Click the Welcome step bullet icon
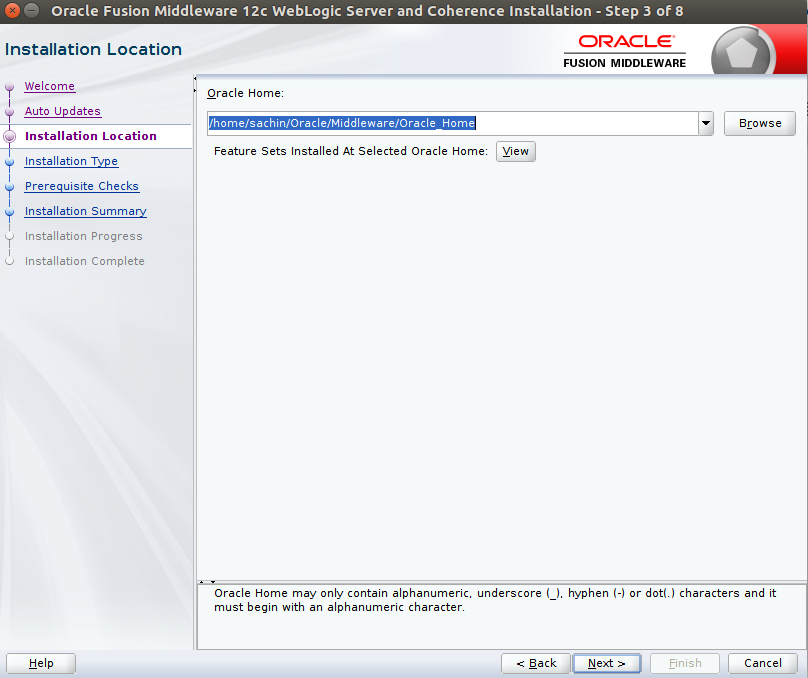This screenshot has height=678, width=808. (9, 87)
